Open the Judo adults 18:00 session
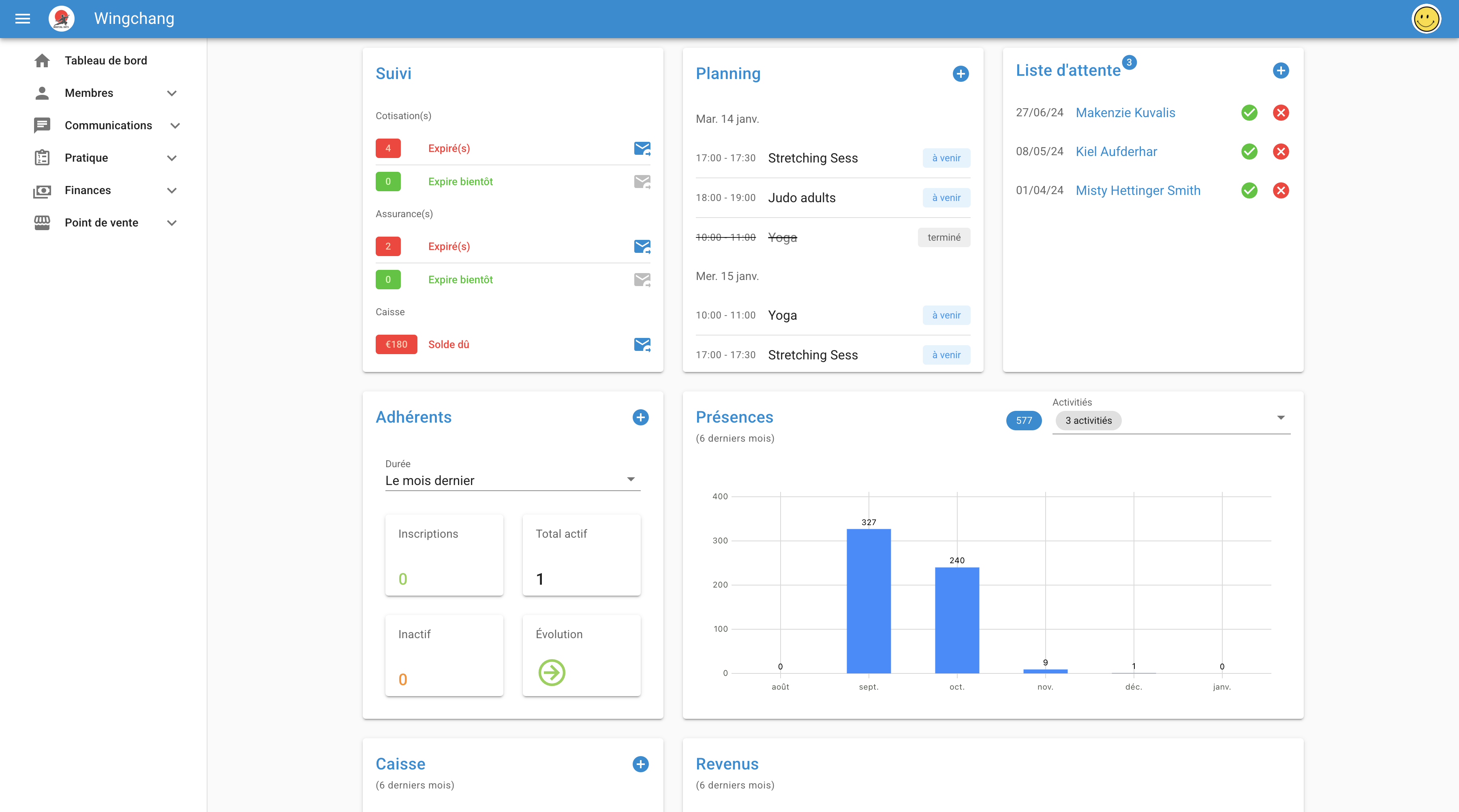 pyautogui.click(x=832, y=198)
